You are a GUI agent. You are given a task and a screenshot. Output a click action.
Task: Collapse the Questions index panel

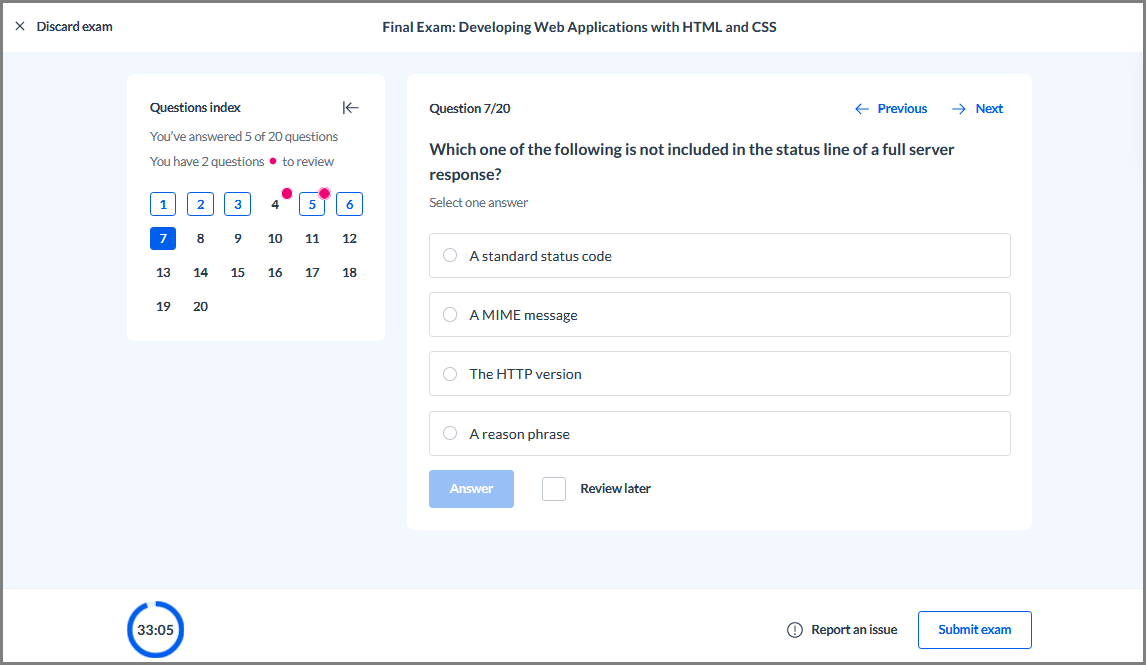tap(350, 108)
